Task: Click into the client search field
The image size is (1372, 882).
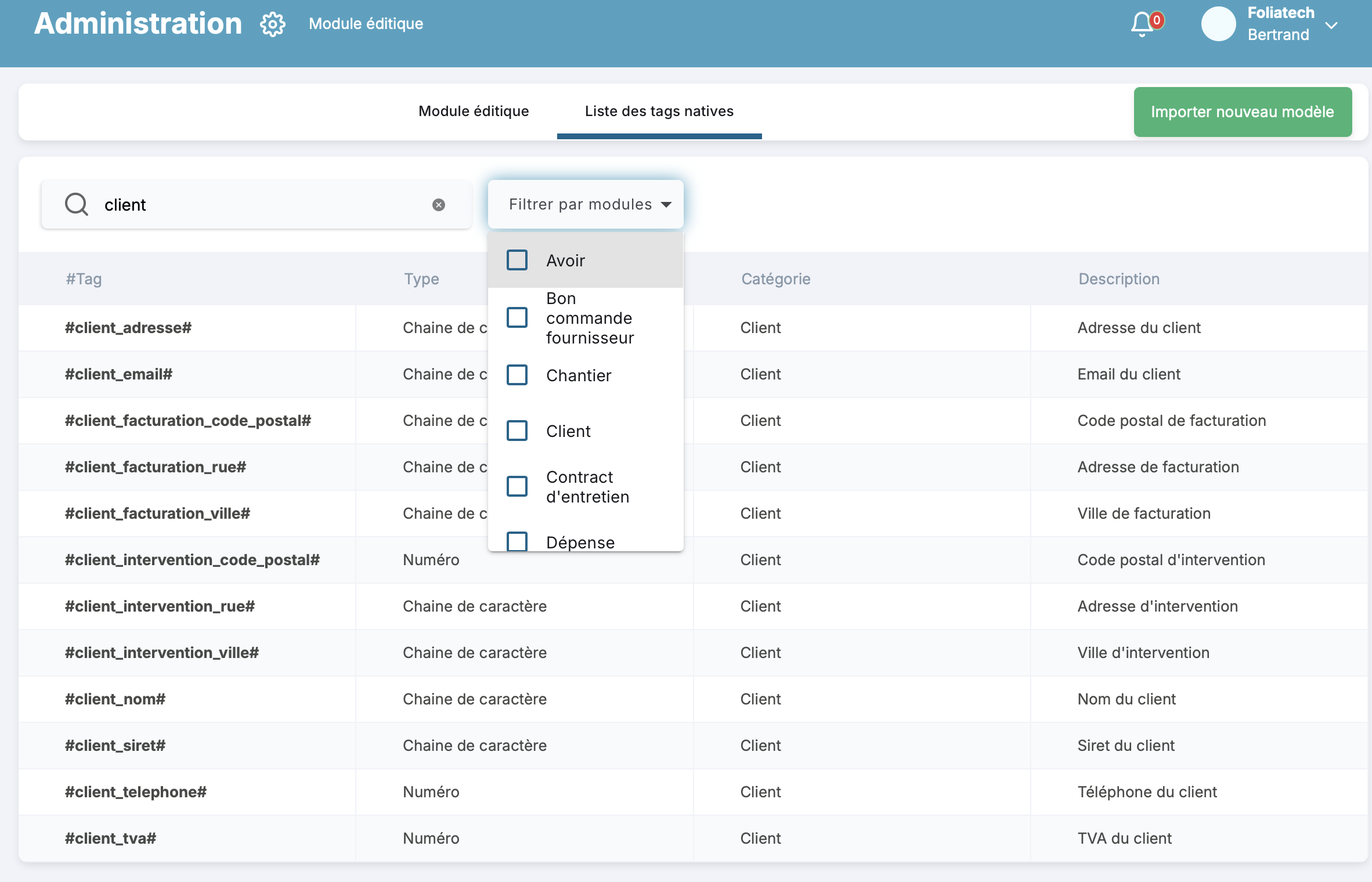Action: (x=261, y=205)
